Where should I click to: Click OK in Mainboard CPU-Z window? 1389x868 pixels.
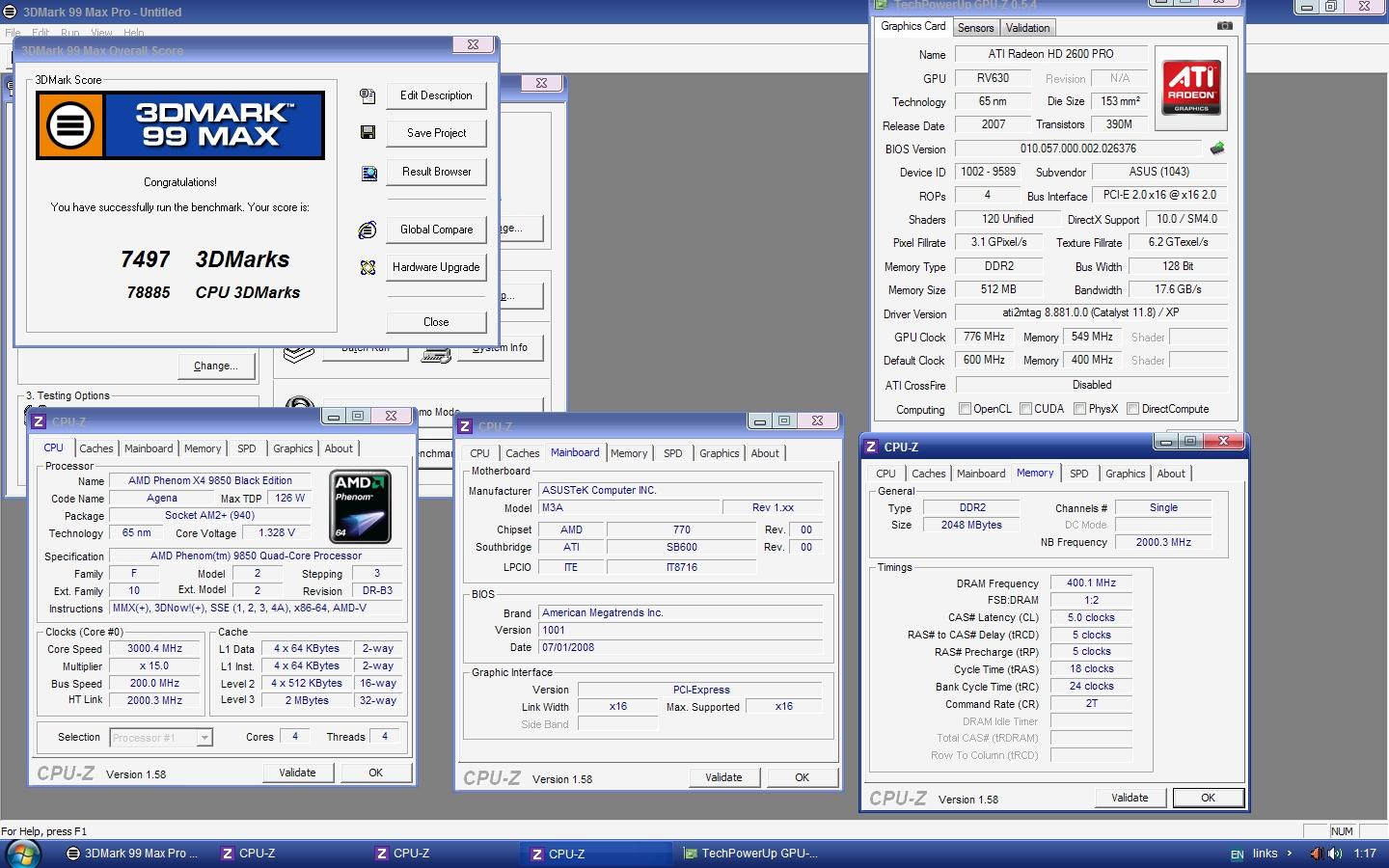(x=802, y=777)
